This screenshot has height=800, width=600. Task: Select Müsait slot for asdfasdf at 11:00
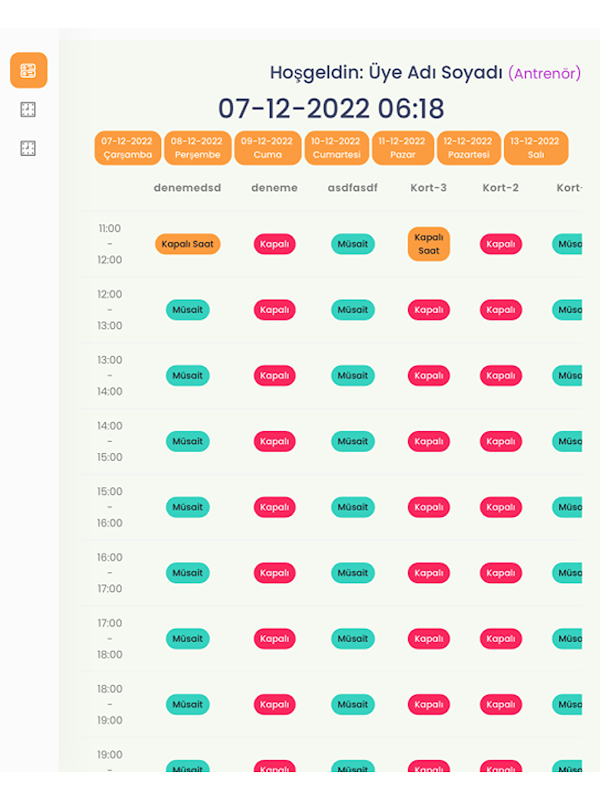tap(353, 244)
